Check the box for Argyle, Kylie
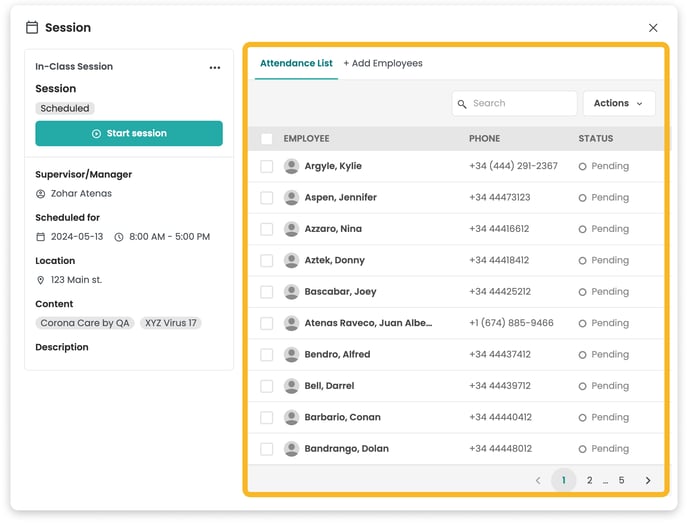 coord(266,166)
